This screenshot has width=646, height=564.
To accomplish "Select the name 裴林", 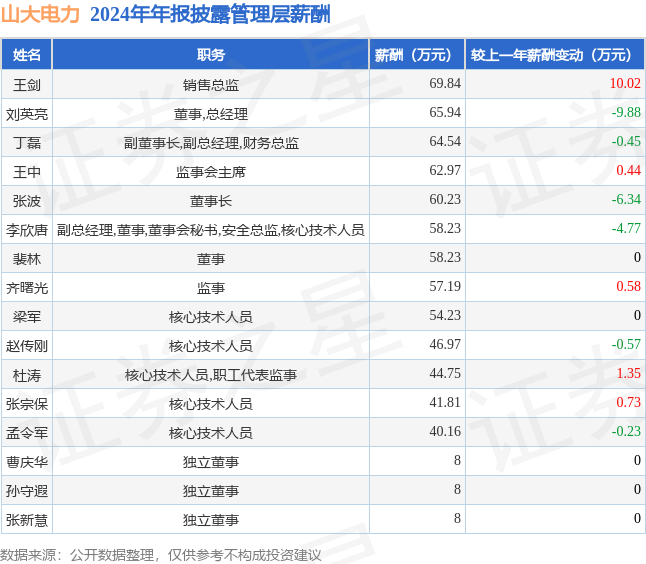I will coord(27,259).
